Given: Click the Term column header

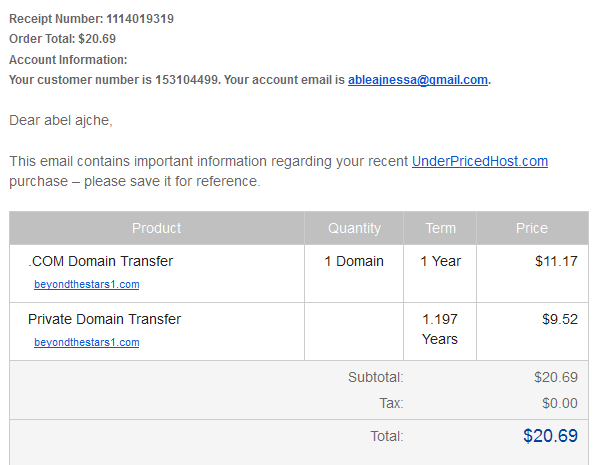Looking at the screenshot, I should [440, 228].
